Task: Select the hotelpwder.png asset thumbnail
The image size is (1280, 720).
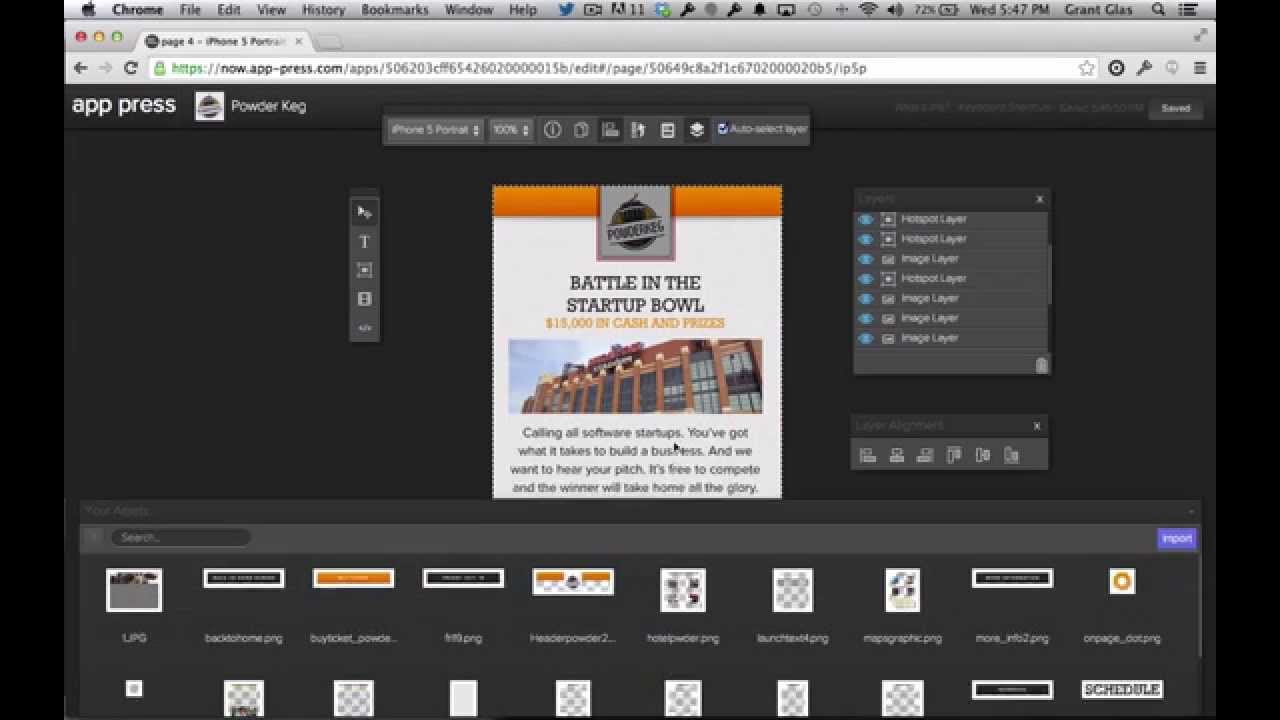Action: (x=683, y=590)
